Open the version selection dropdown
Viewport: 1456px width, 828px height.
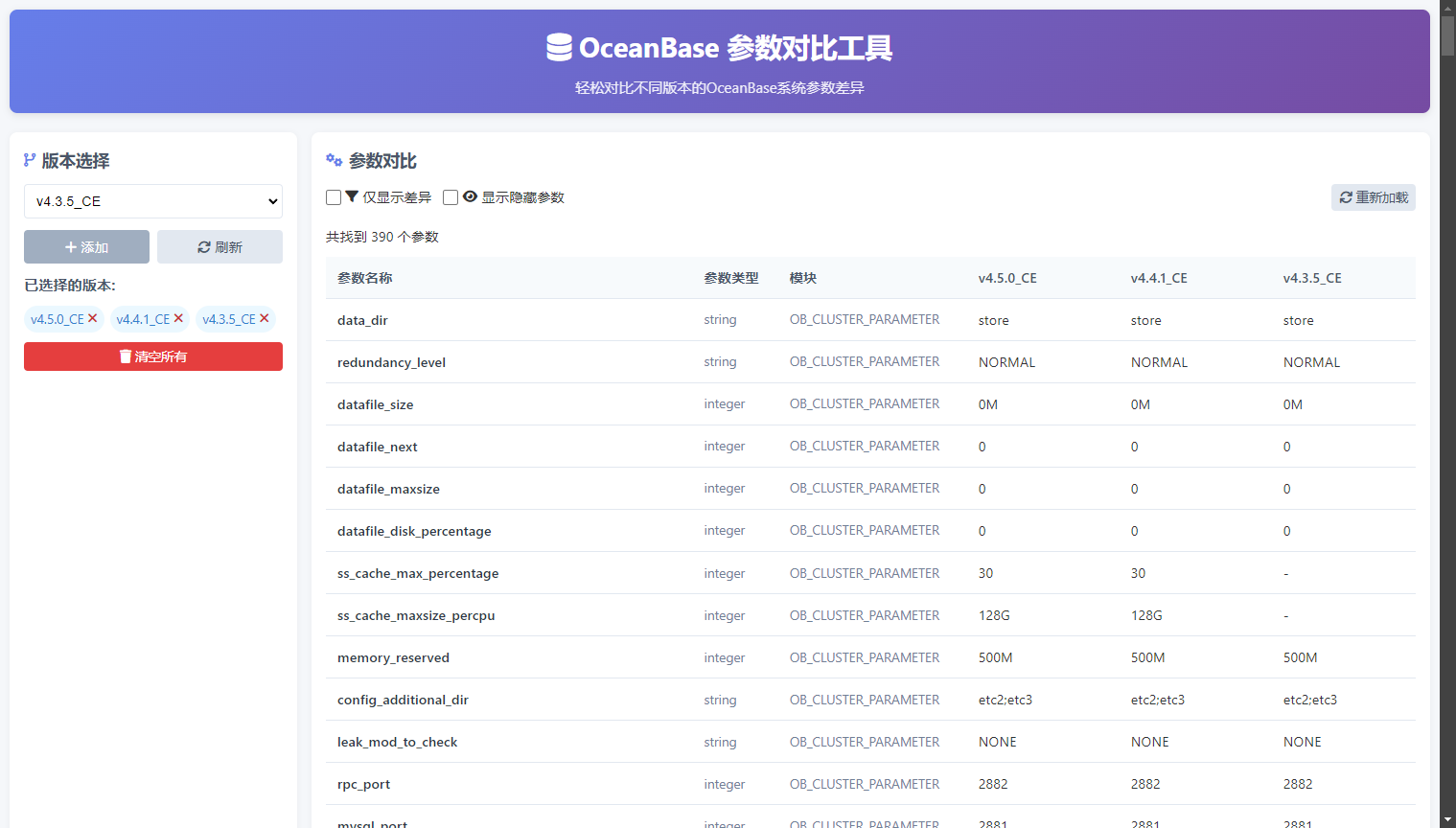tap(153, 201)
